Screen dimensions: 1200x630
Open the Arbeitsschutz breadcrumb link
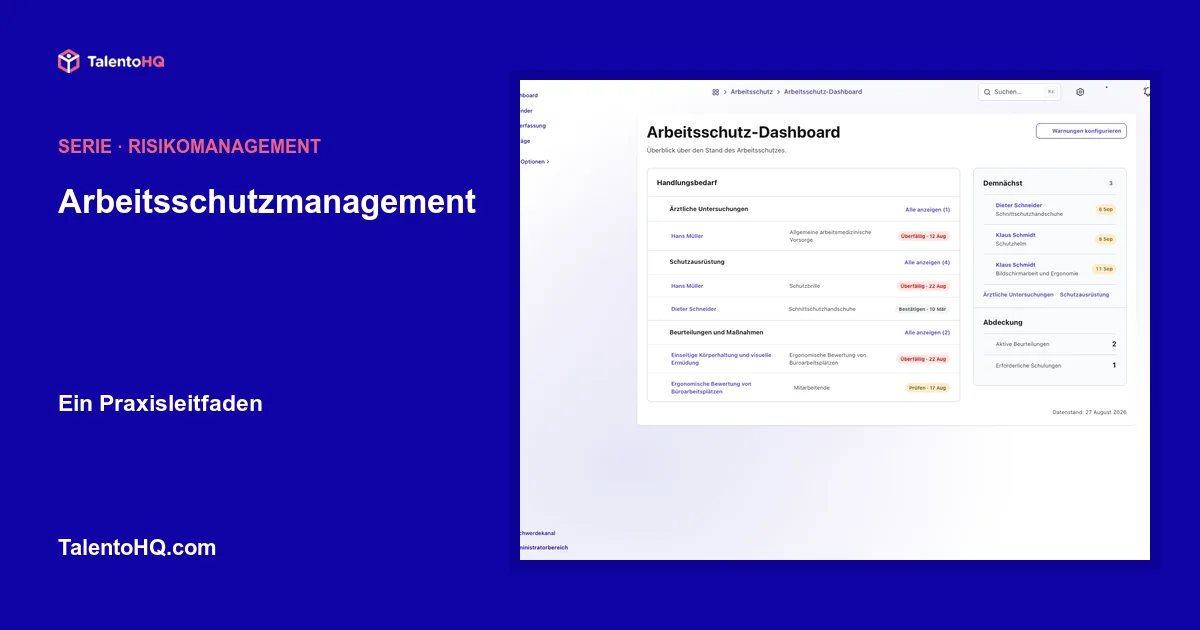pyautogui.click(x=751, y=92)
